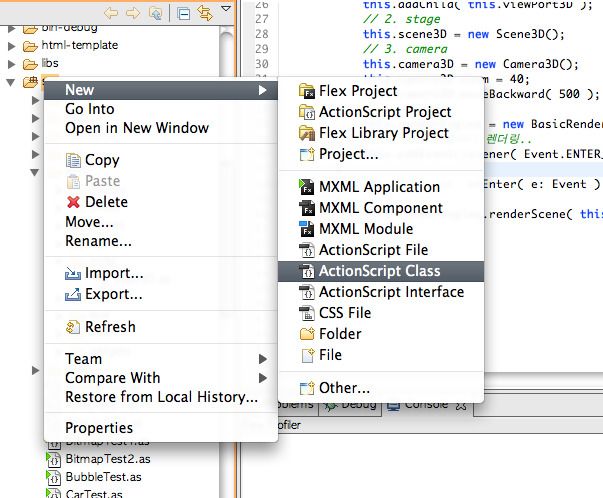
Task: Click the Export icon
Action: click(73, 294)
